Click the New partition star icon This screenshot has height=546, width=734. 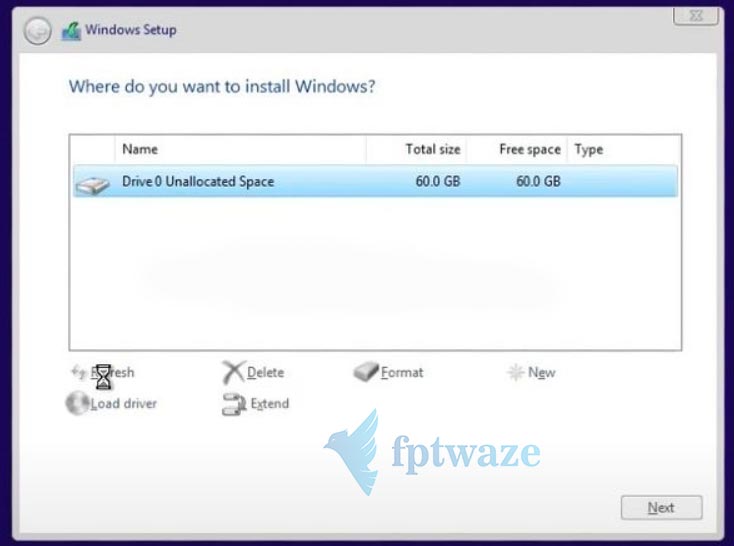click(515, 372)
